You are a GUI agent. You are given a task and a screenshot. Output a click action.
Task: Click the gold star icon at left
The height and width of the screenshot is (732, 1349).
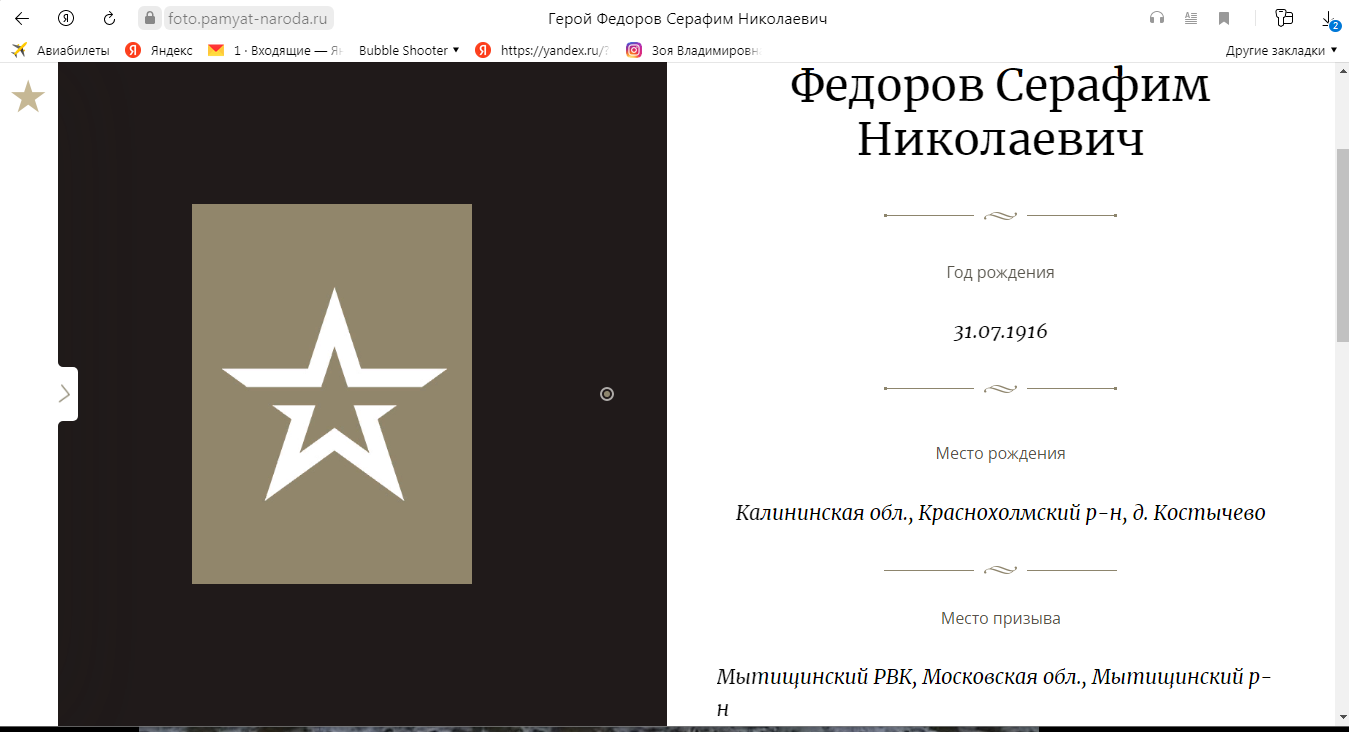[28, 97]
